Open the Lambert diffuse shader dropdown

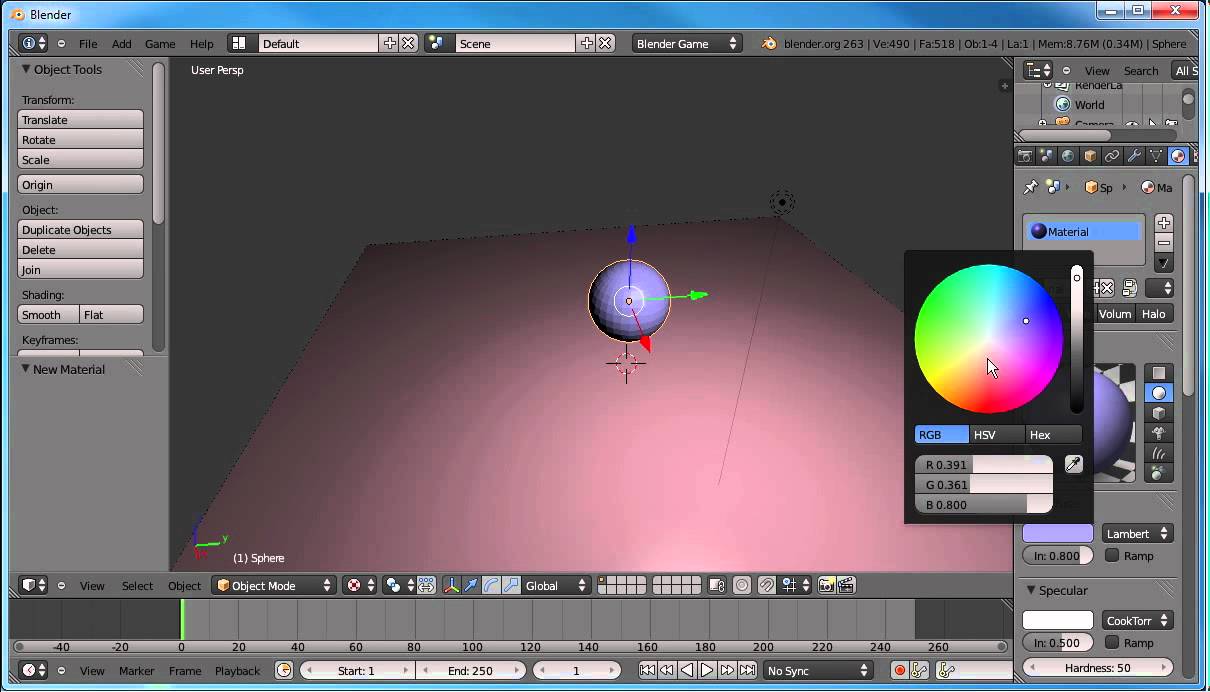point(1137,533)
